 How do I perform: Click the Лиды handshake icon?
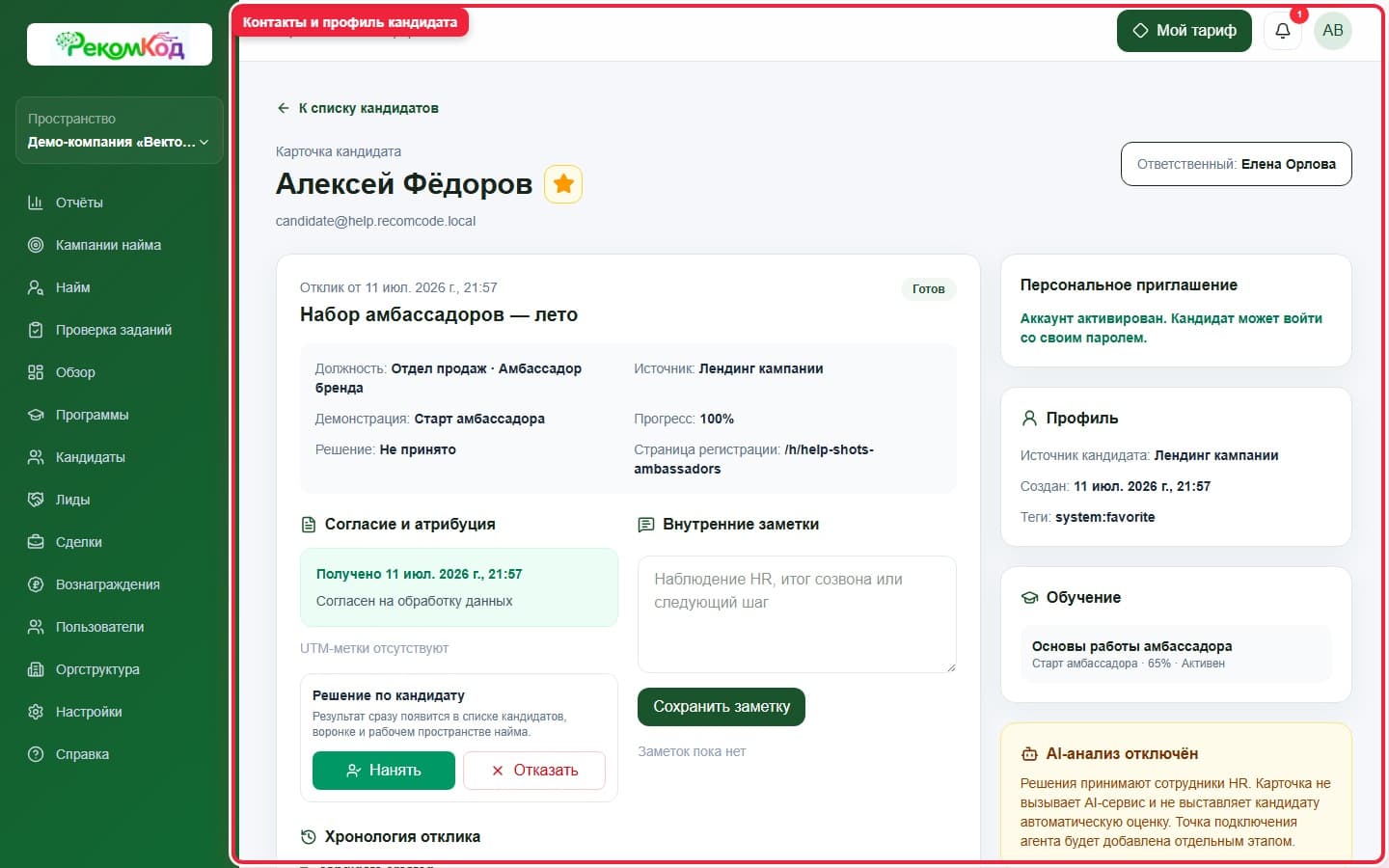tap(36, 500)
